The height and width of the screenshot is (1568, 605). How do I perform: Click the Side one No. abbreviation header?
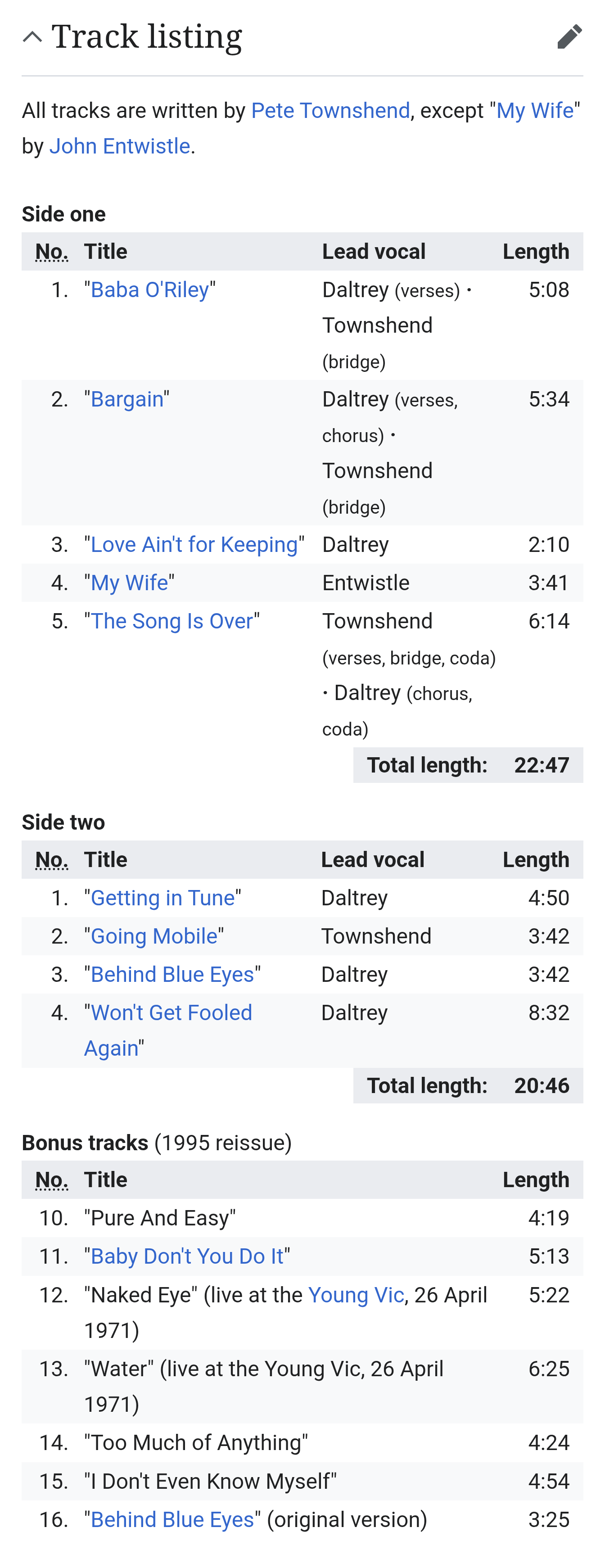tap(52, 252)
